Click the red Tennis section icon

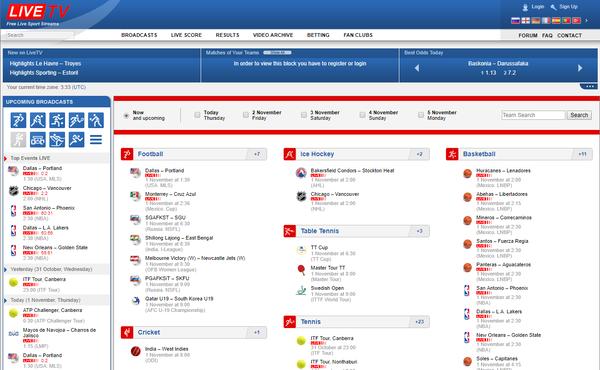[290, 322]
